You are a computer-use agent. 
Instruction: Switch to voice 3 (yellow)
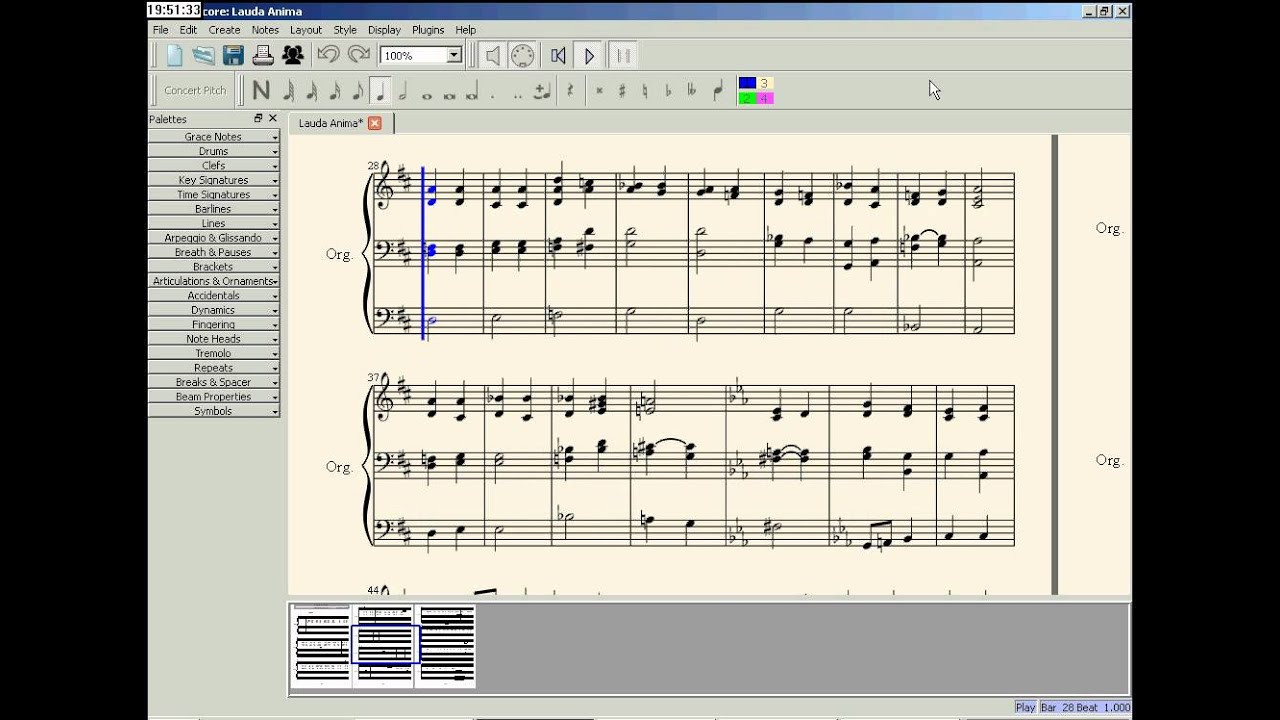tap(764, 83)
